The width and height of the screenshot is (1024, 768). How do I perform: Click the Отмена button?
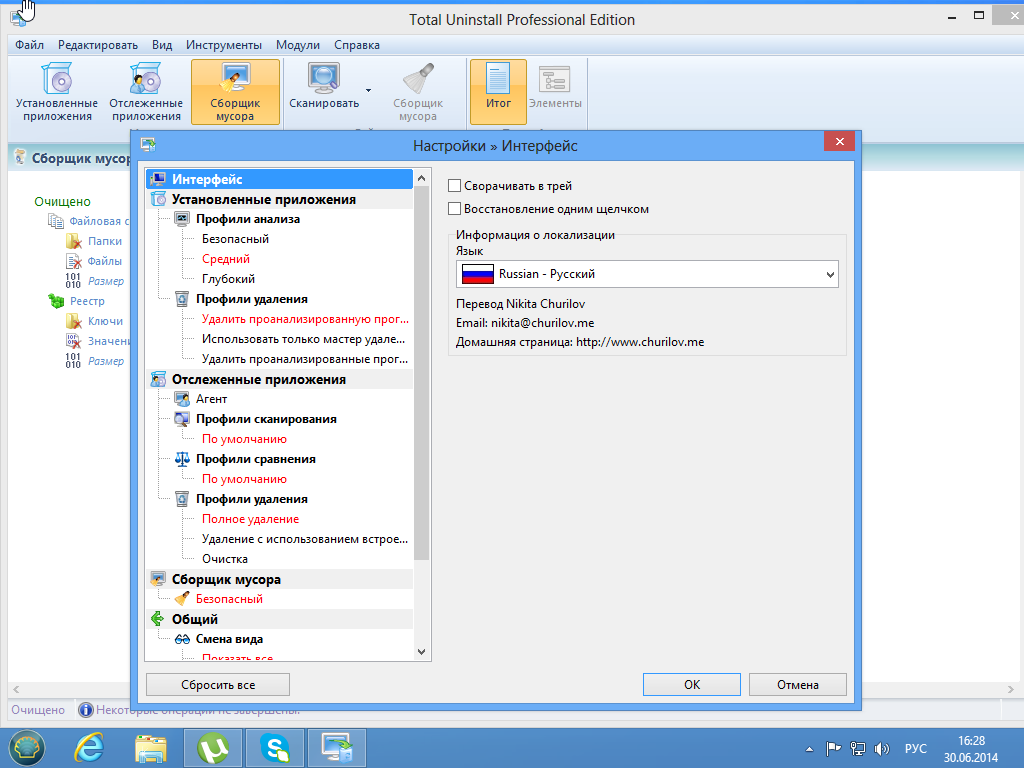tap(797, 684)
